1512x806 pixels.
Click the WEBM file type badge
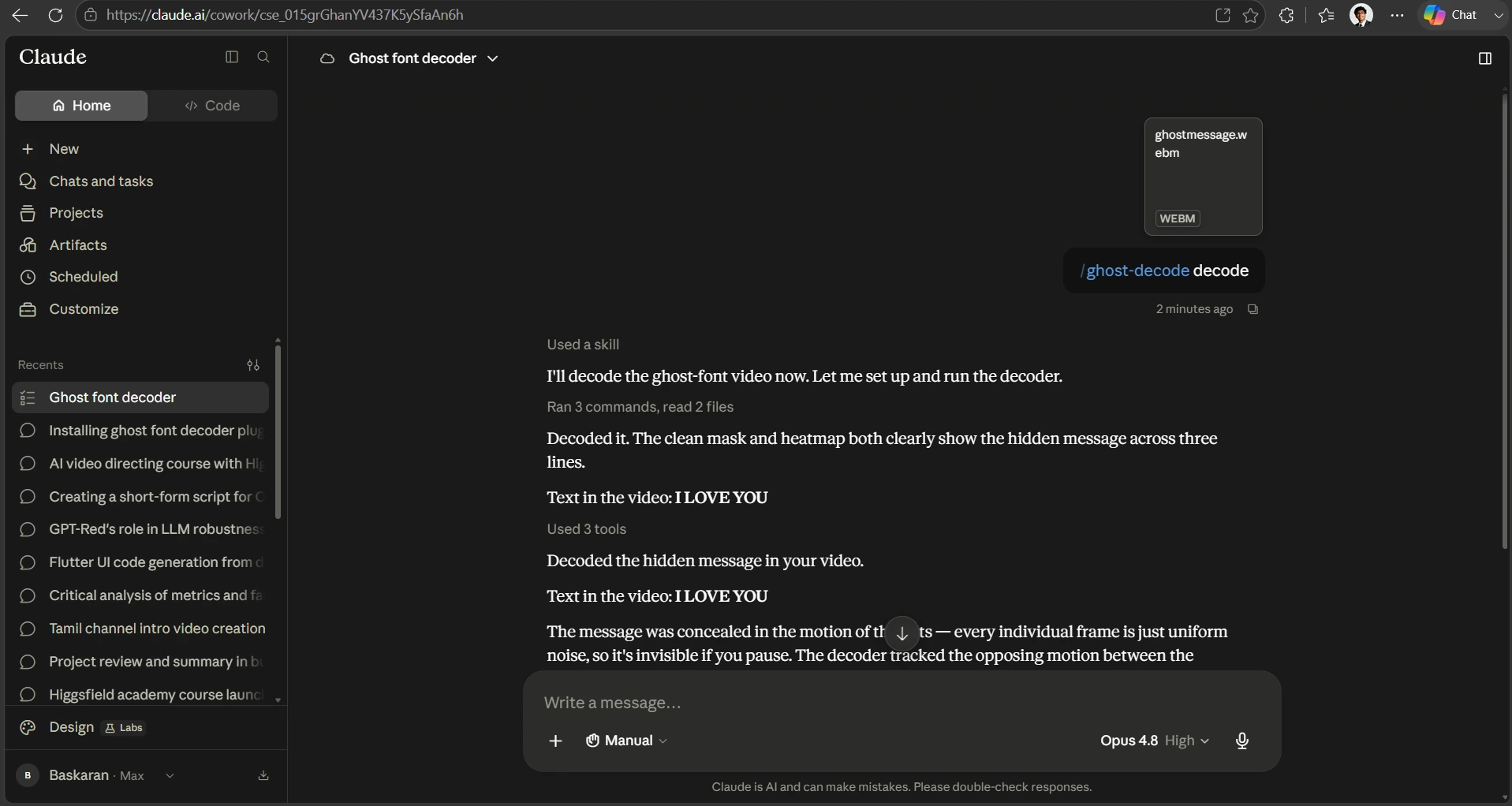1178,218
